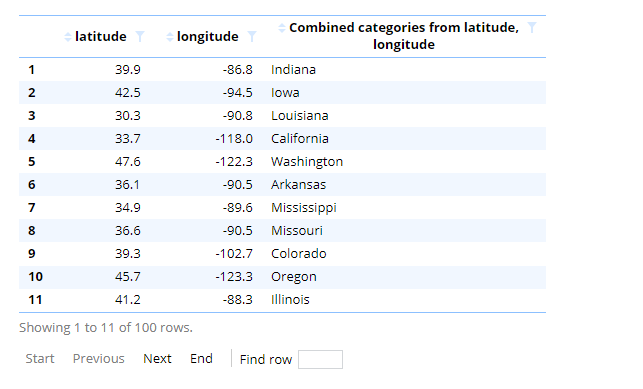Sort by Combined categories column arrows
The height and width of the screenshot is (389, 643).
(281, 28)
